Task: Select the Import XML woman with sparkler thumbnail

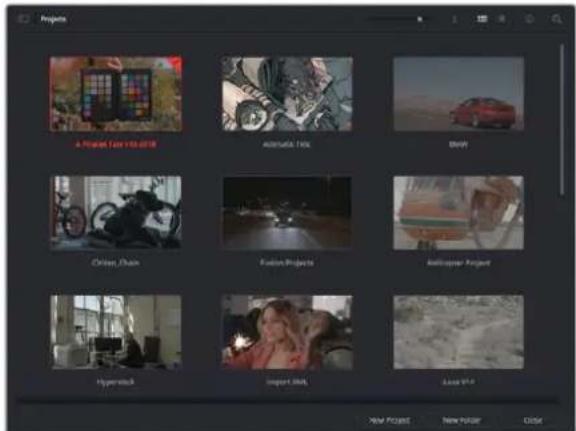Action: click(287, 332)
